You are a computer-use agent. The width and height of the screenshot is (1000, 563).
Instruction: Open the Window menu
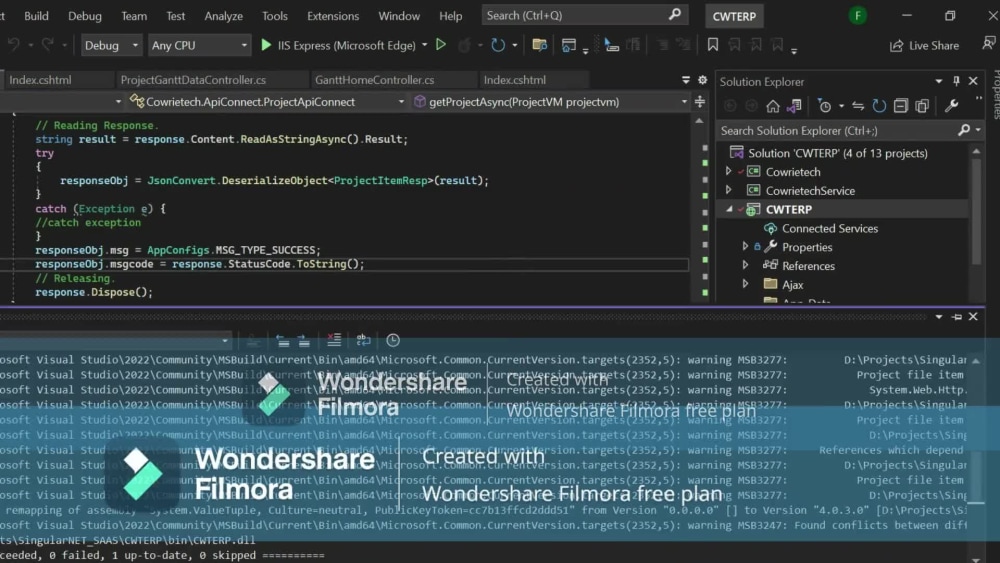[399, 16]
